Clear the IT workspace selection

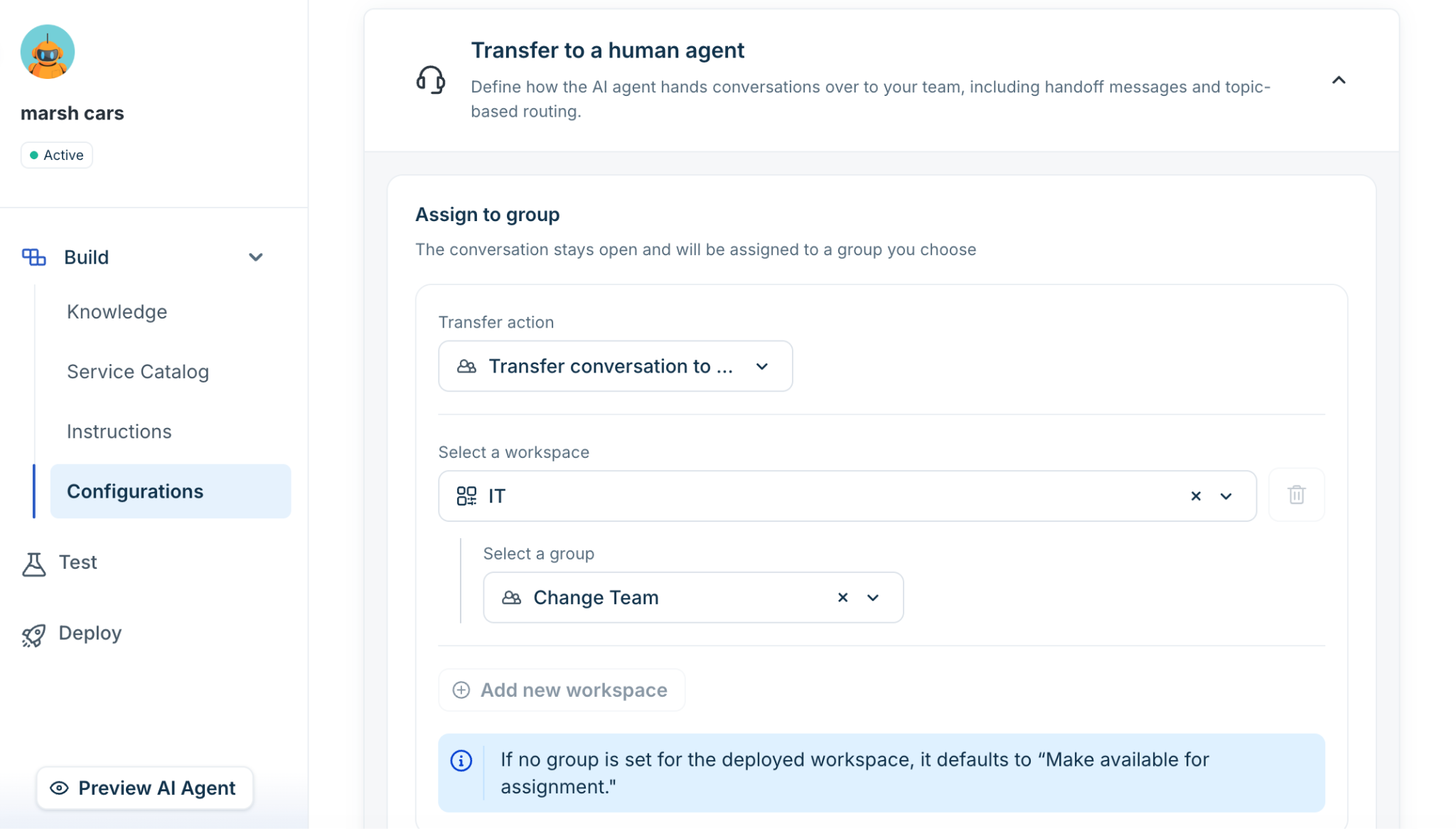(x=1196, y=496)
